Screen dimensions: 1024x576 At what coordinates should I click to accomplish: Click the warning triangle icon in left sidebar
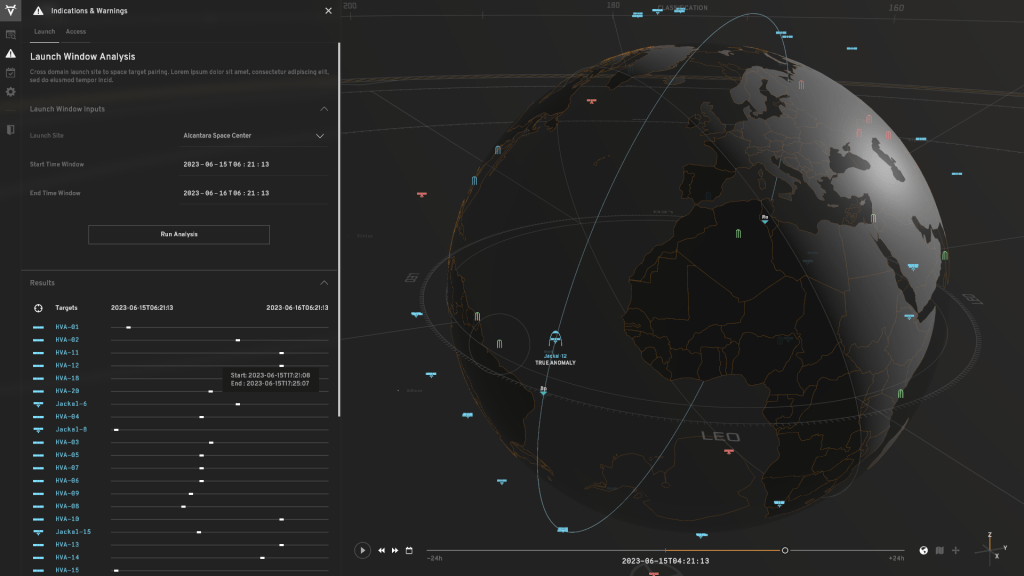coord(10,53)
